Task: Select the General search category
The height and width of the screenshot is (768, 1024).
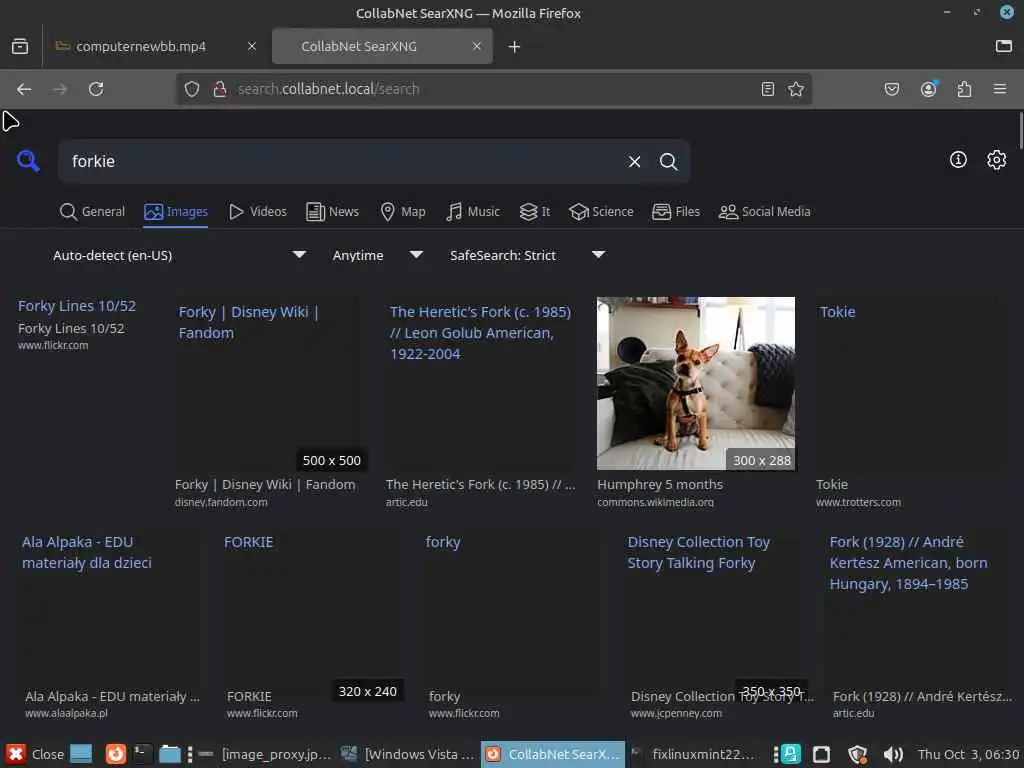Action: (92, 212)
